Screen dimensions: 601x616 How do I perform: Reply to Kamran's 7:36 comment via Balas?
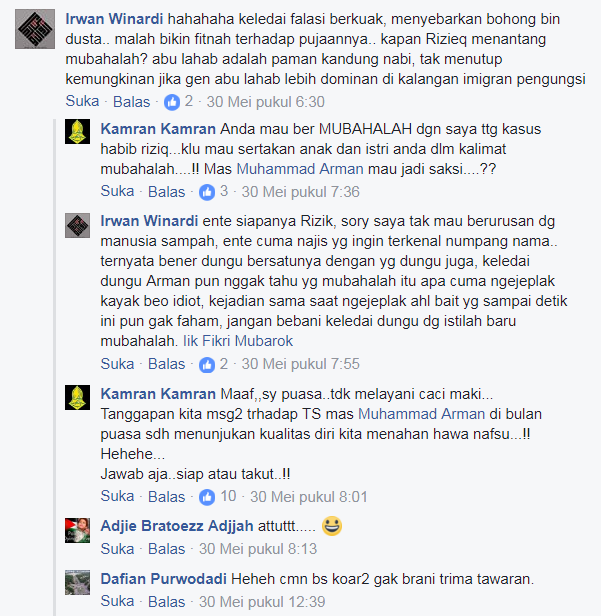pos(166,192)
